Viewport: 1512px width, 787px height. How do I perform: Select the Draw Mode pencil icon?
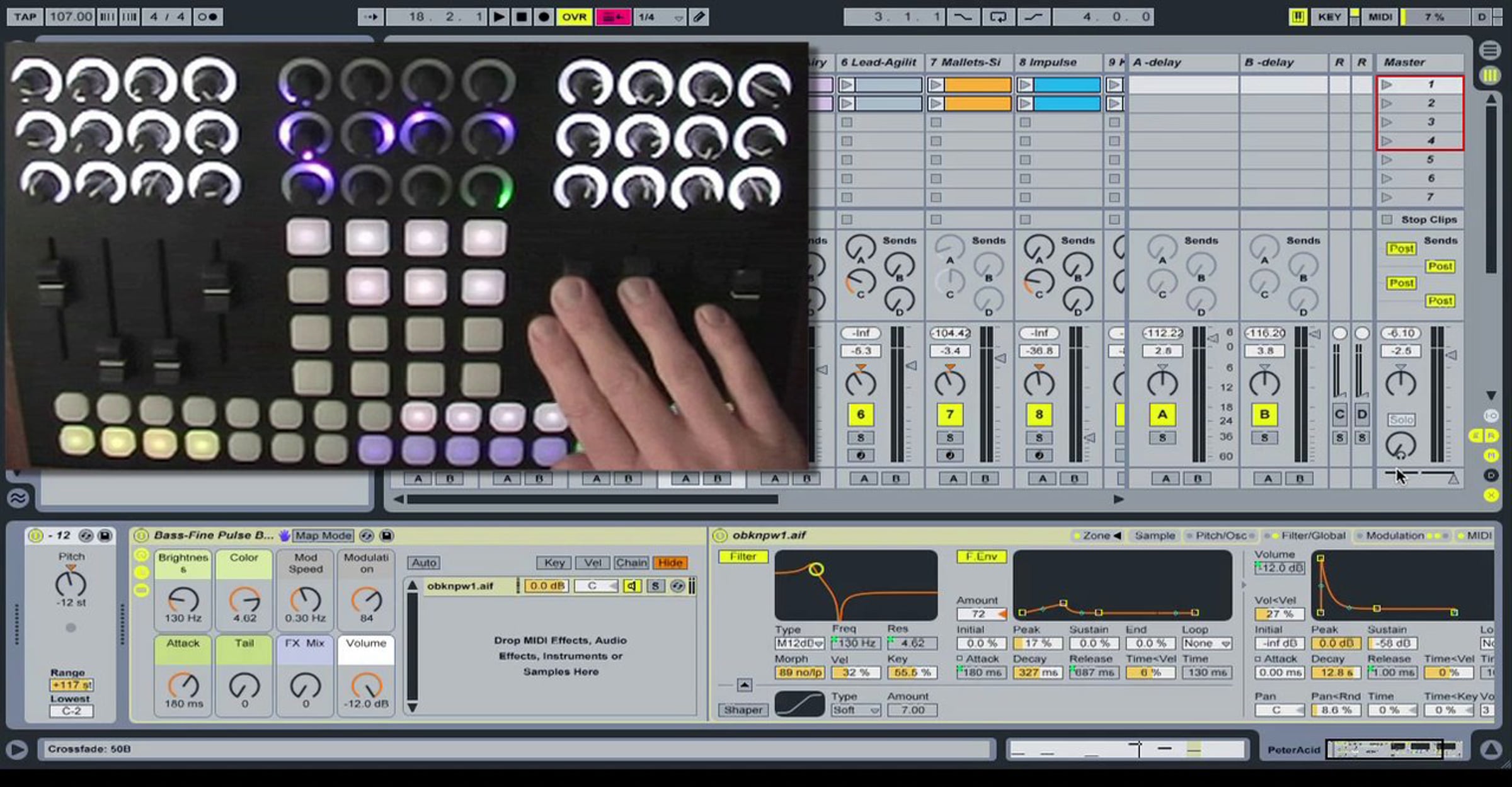pos(699,17)
